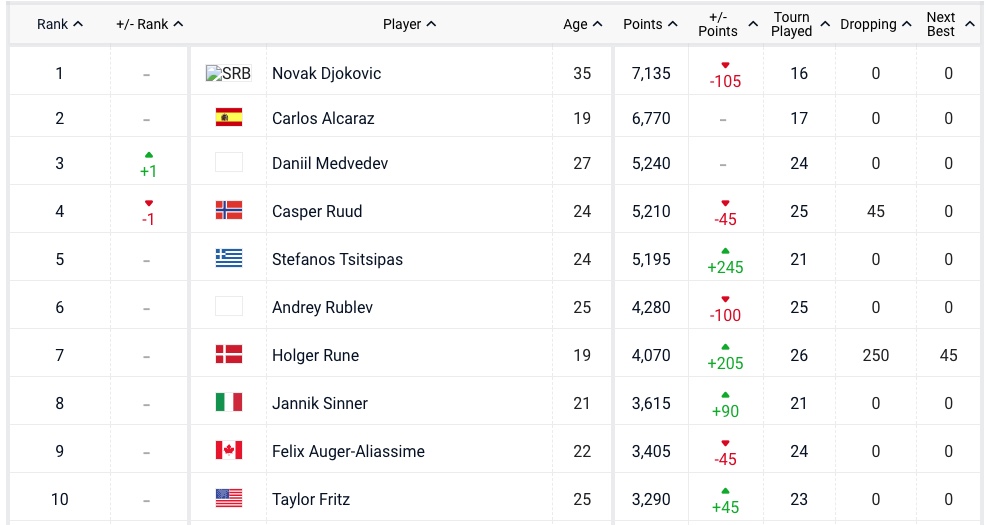Click the Italy flag beside Jannik Sinner
Image resolution: width=988 pixels, height=525 pixels.
pos(228,402)
